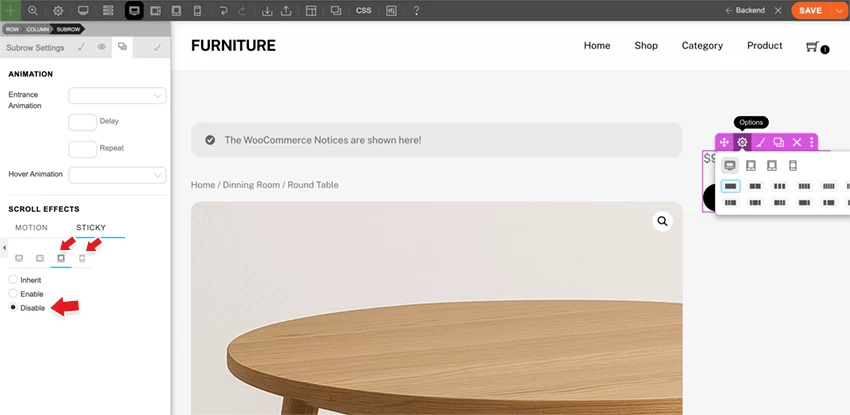Select mobile icon in column options popup

pos(793,165)
